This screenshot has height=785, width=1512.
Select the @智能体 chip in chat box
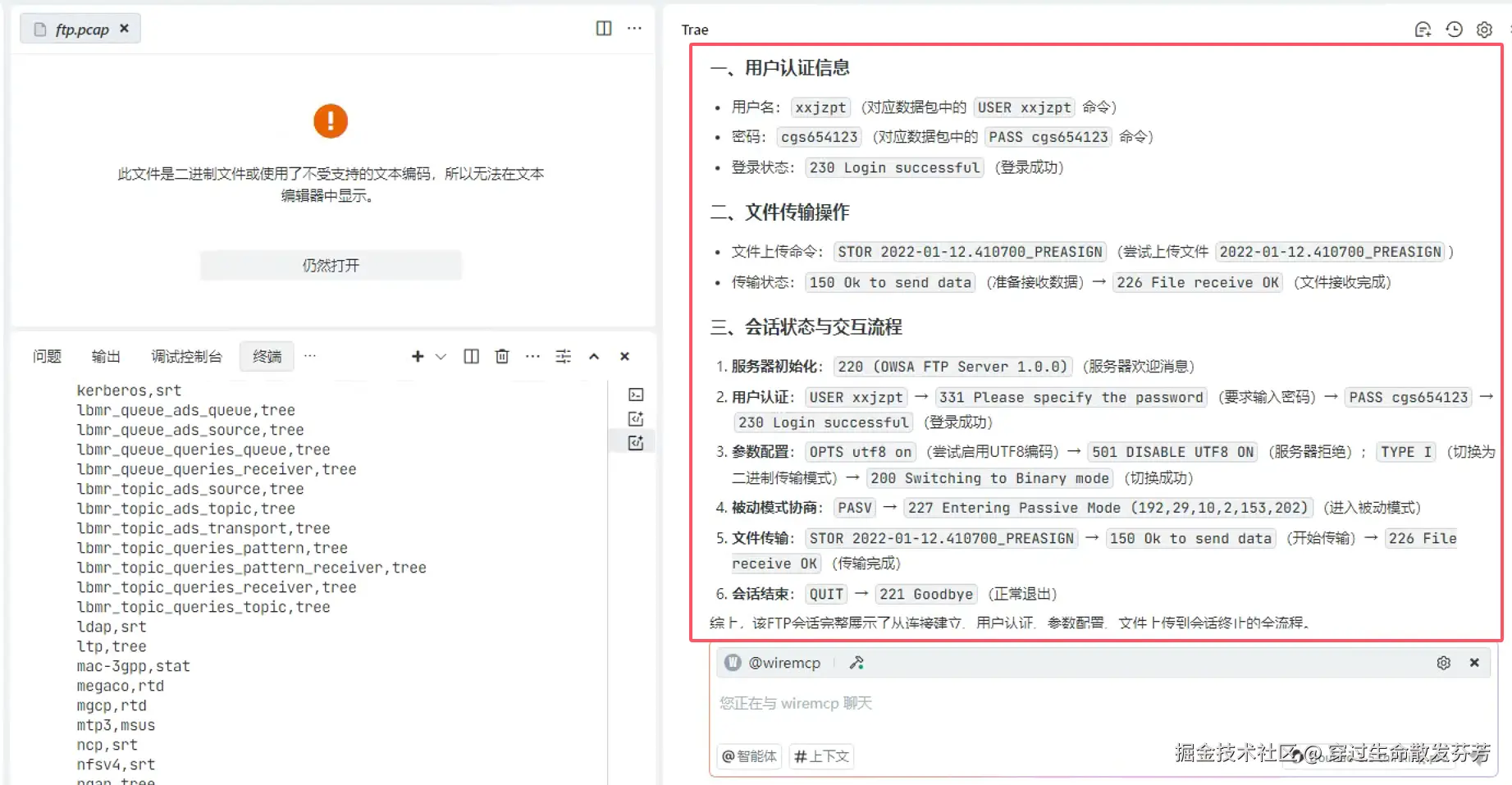(748, 756)
